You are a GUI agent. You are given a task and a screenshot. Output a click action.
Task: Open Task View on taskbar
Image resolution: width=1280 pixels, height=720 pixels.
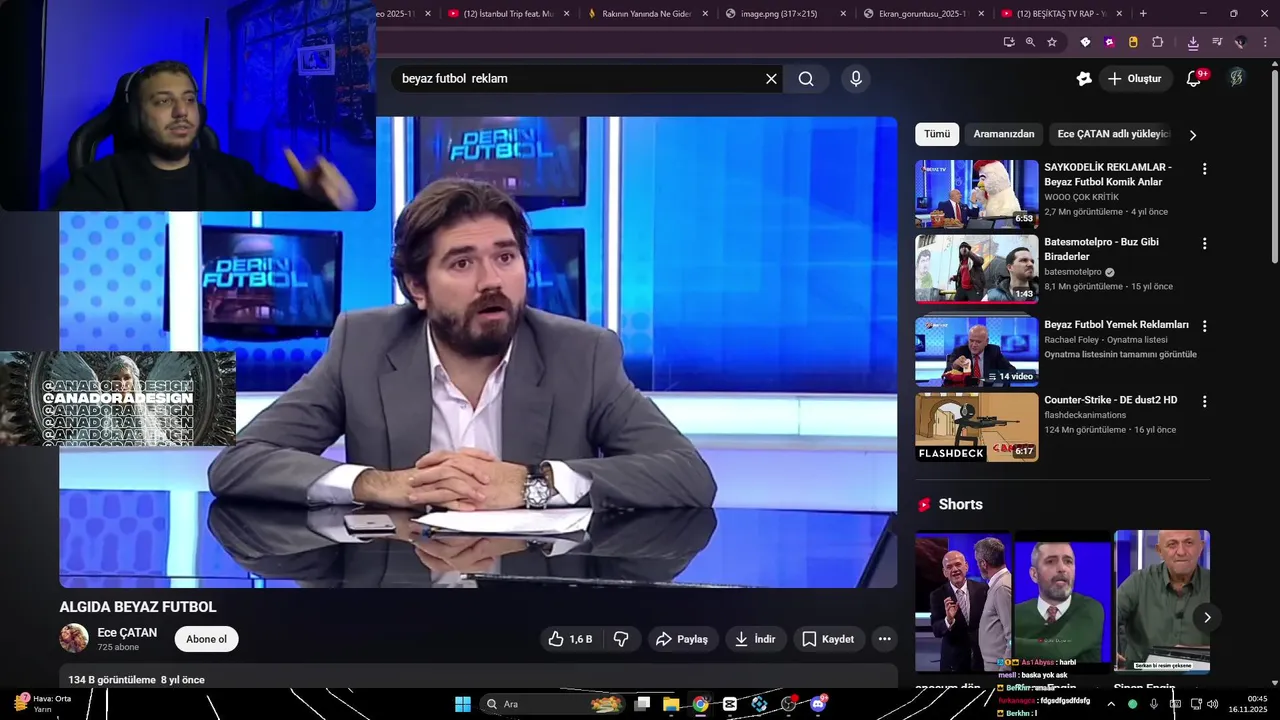(x=643, y=704)
